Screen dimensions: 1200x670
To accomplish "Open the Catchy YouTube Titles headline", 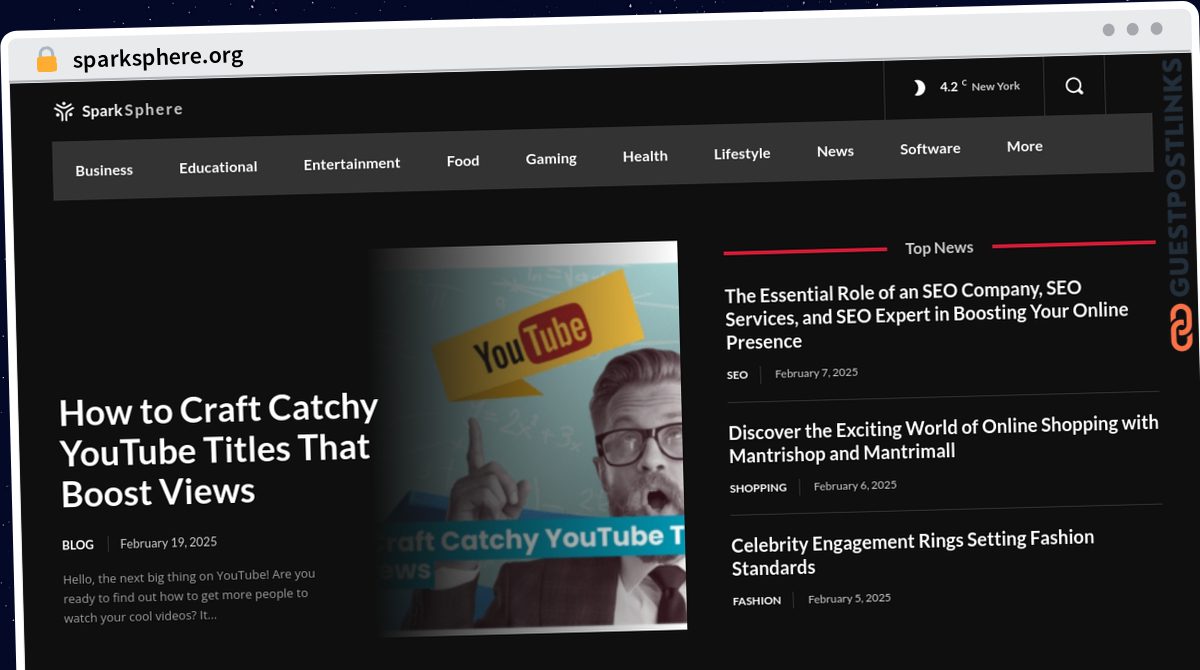I will 218,450.
